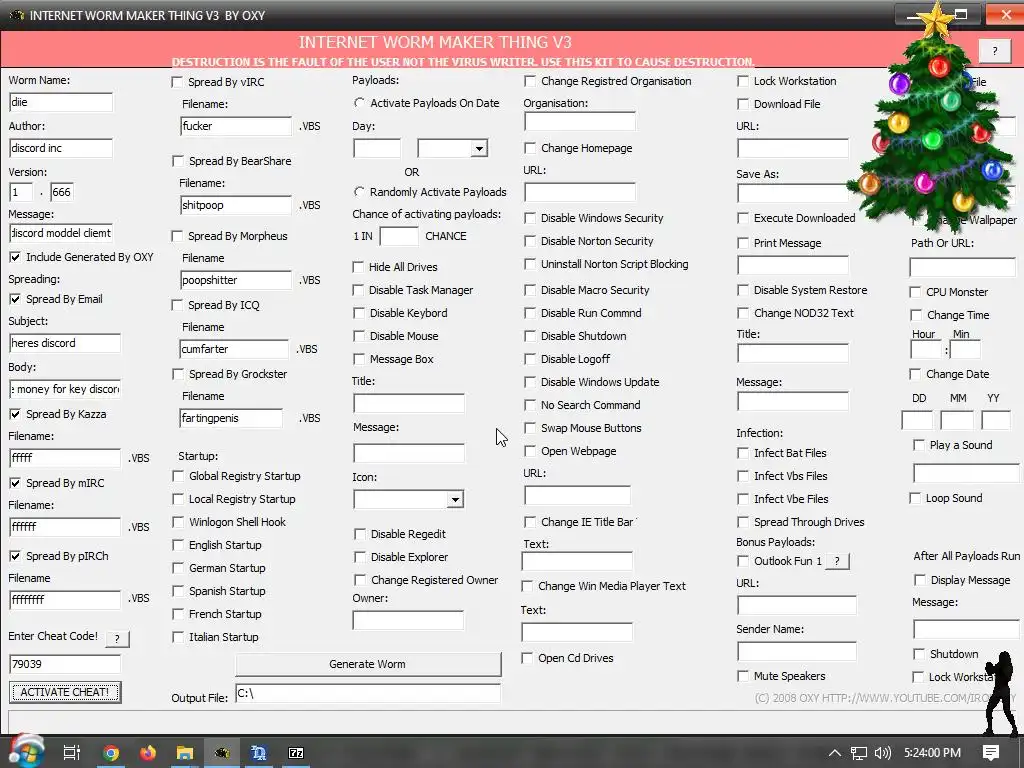Image resolution: width=1024 pixels, height=768 pixels.
Task: Check the Spread By vIRC checkbox
Action: pos(177,82)
